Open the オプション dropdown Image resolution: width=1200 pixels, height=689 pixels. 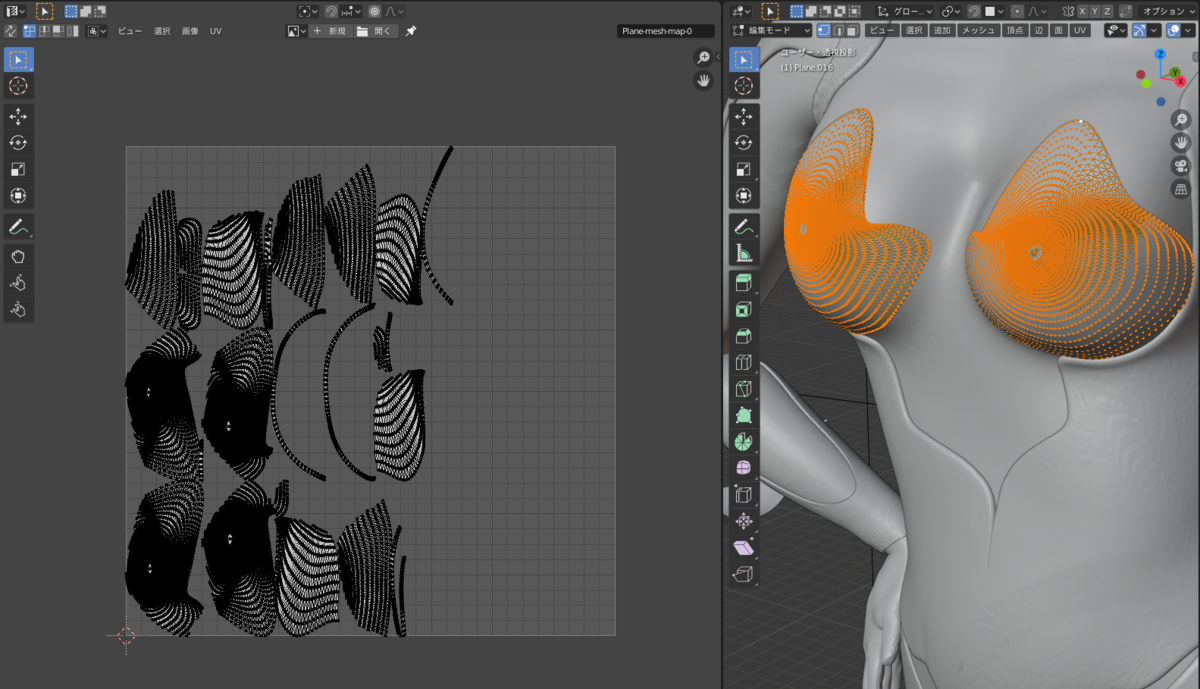(x=1168, y=11)
